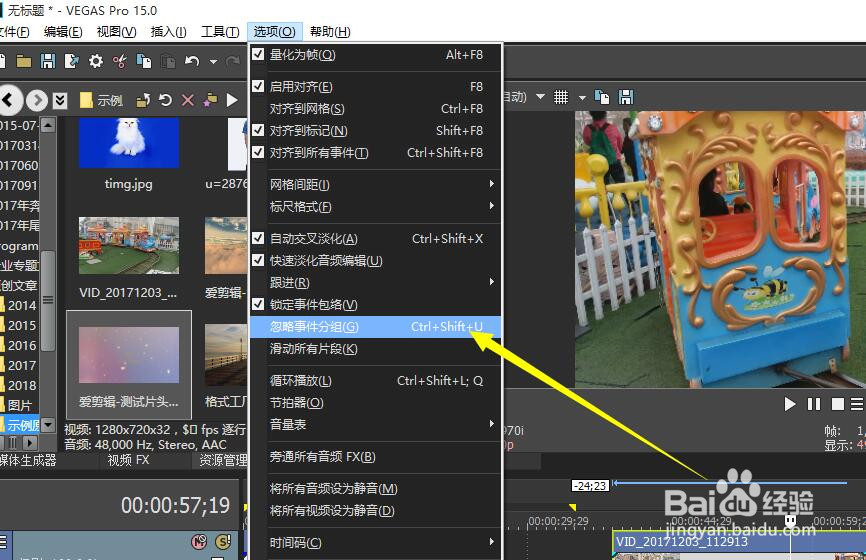Start preview of the selected media file
The image size is (866, 560).
tap(232, 100)
